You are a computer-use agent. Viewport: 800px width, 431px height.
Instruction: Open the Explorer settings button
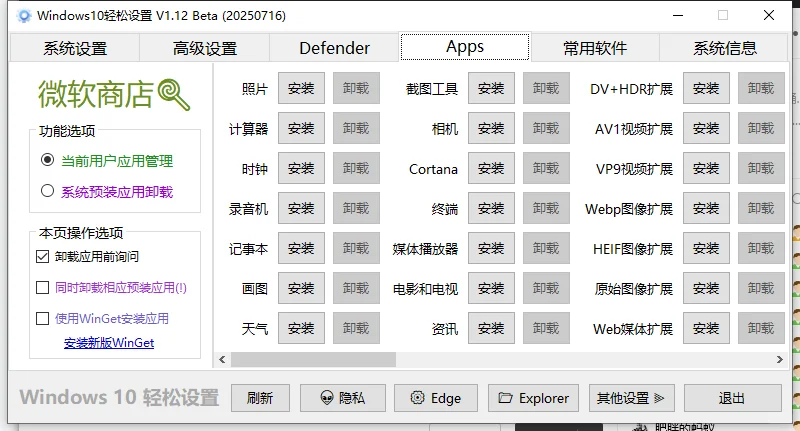pyautogui.click(x=533, y=398)
